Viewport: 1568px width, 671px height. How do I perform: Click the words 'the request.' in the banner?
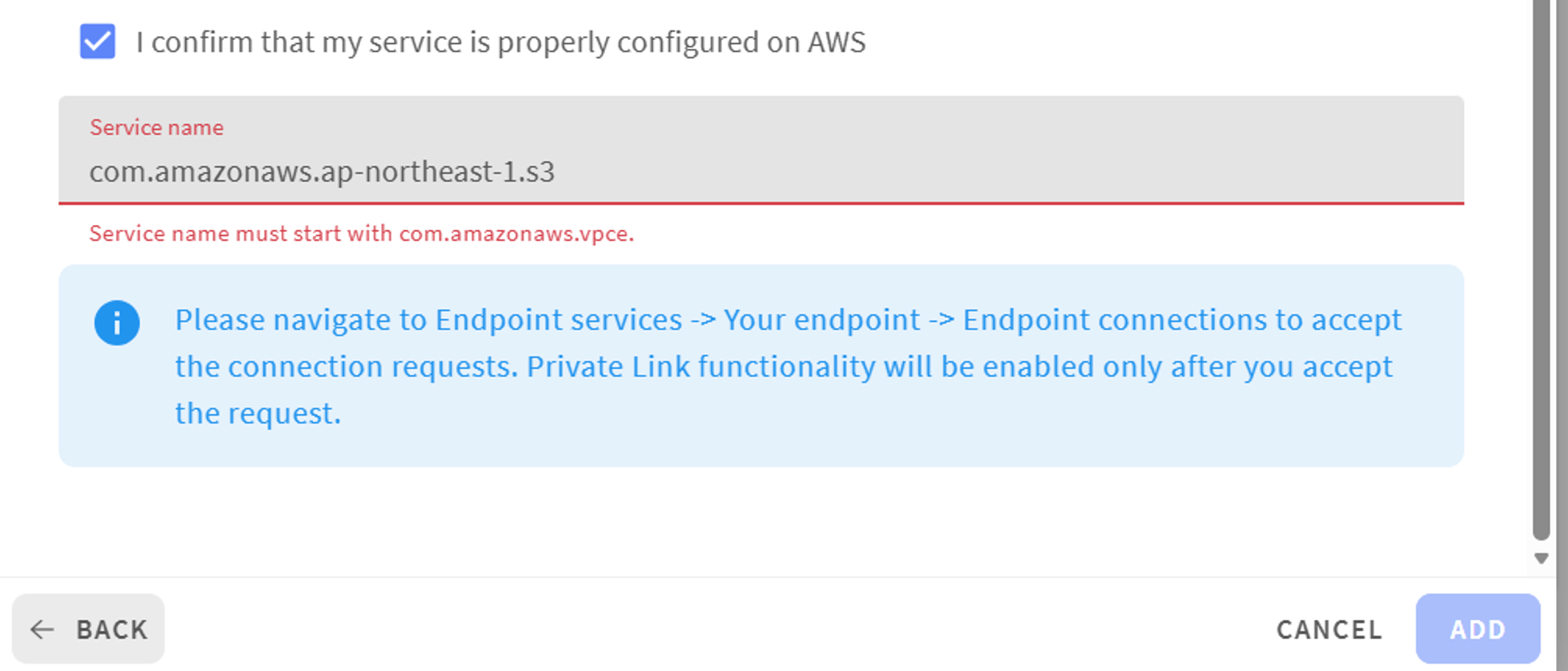point(258,413)
